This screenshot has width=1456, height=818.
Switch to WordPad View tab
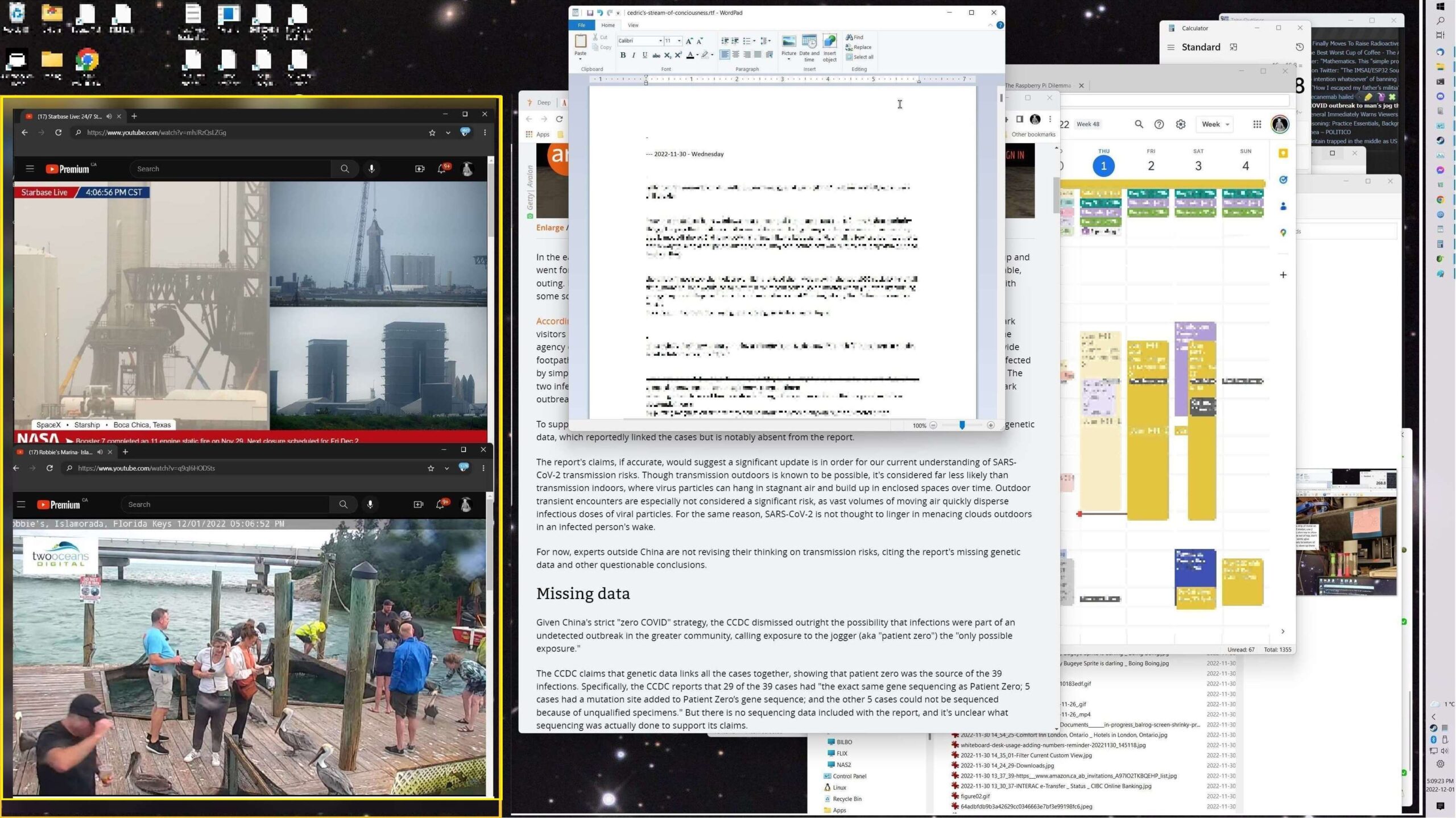coord(632,25)
